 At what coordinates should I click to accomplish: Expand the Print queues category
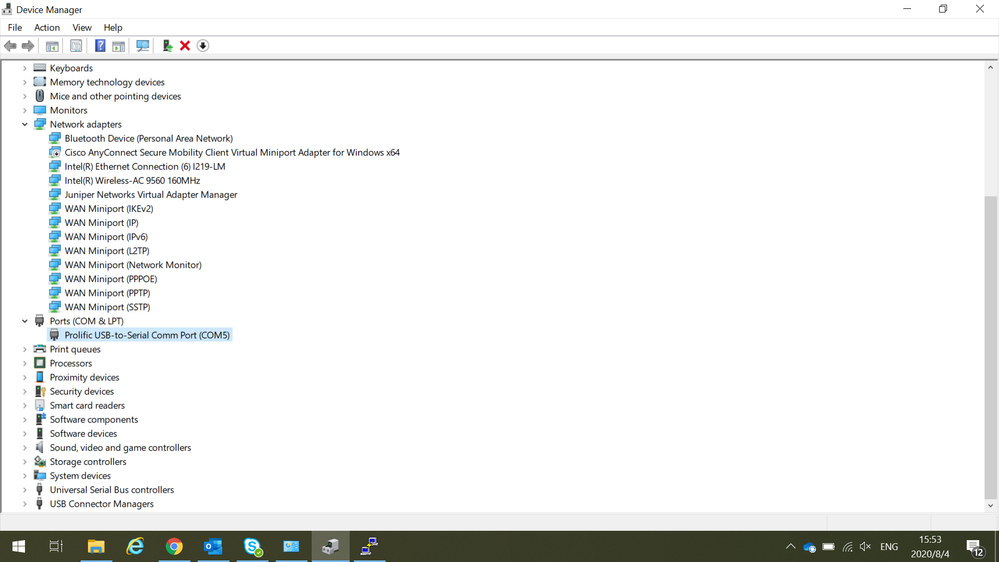25,349
